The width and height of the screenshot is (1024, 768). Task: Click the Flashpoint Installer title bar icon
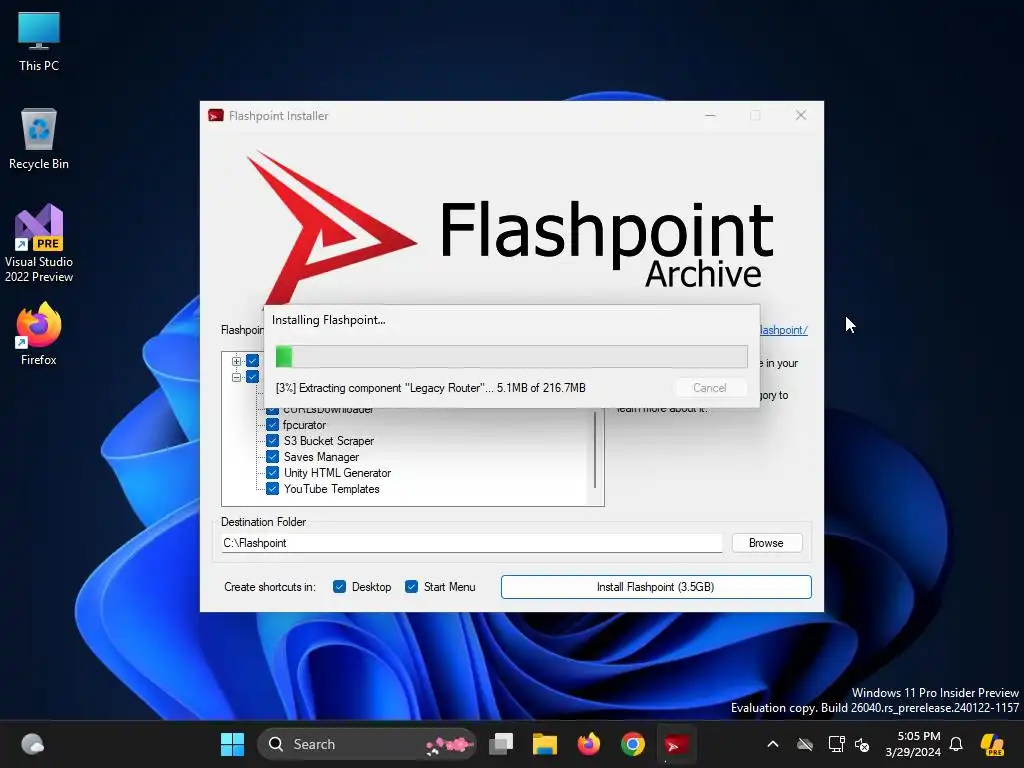tap(216, 116)
